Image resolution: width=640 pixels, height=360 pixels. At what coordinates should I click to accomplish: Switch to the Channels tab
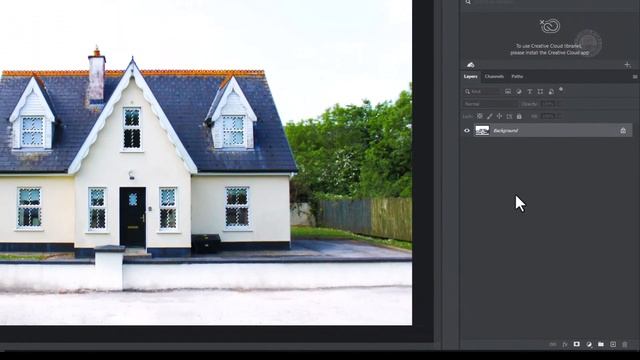coord(494,76)
